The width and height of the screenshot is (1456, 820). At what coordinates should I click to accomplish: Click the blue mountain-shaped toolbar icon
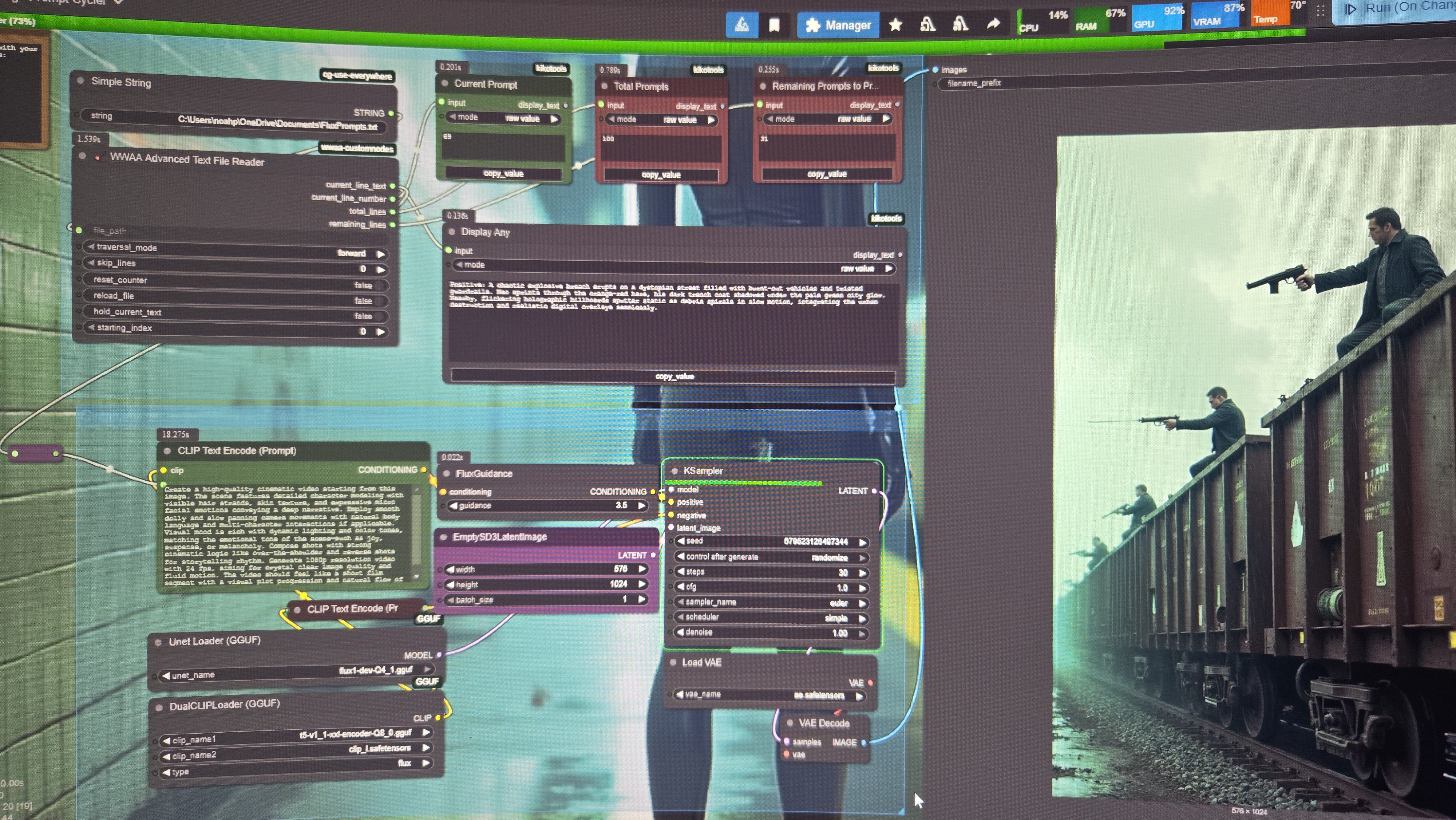pos(741,25)
